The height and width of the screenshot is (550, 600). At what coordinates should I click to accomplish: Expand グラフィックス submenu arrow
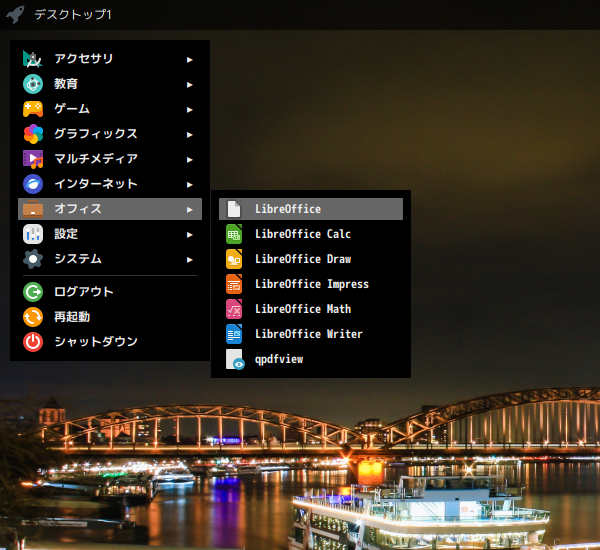pyautogui.click(x=189, y=135)
